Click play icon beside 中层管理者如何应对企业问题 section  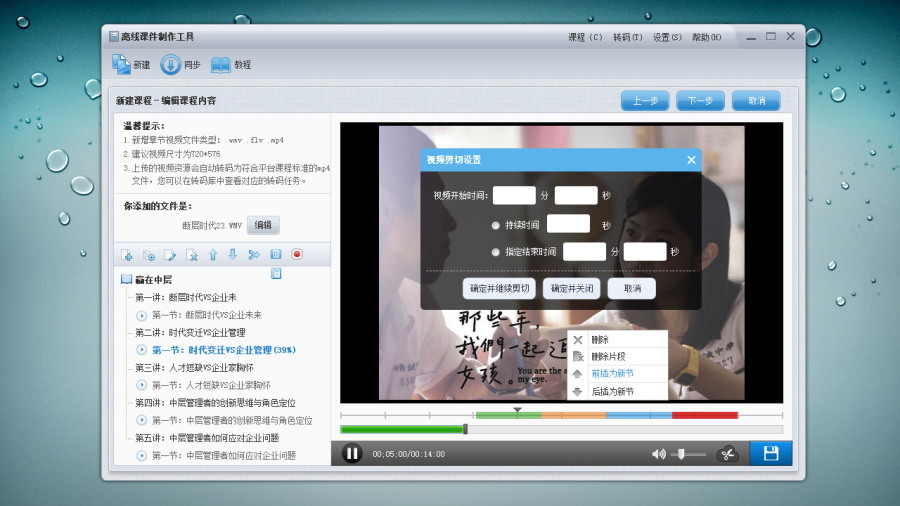tap(142, 456)
